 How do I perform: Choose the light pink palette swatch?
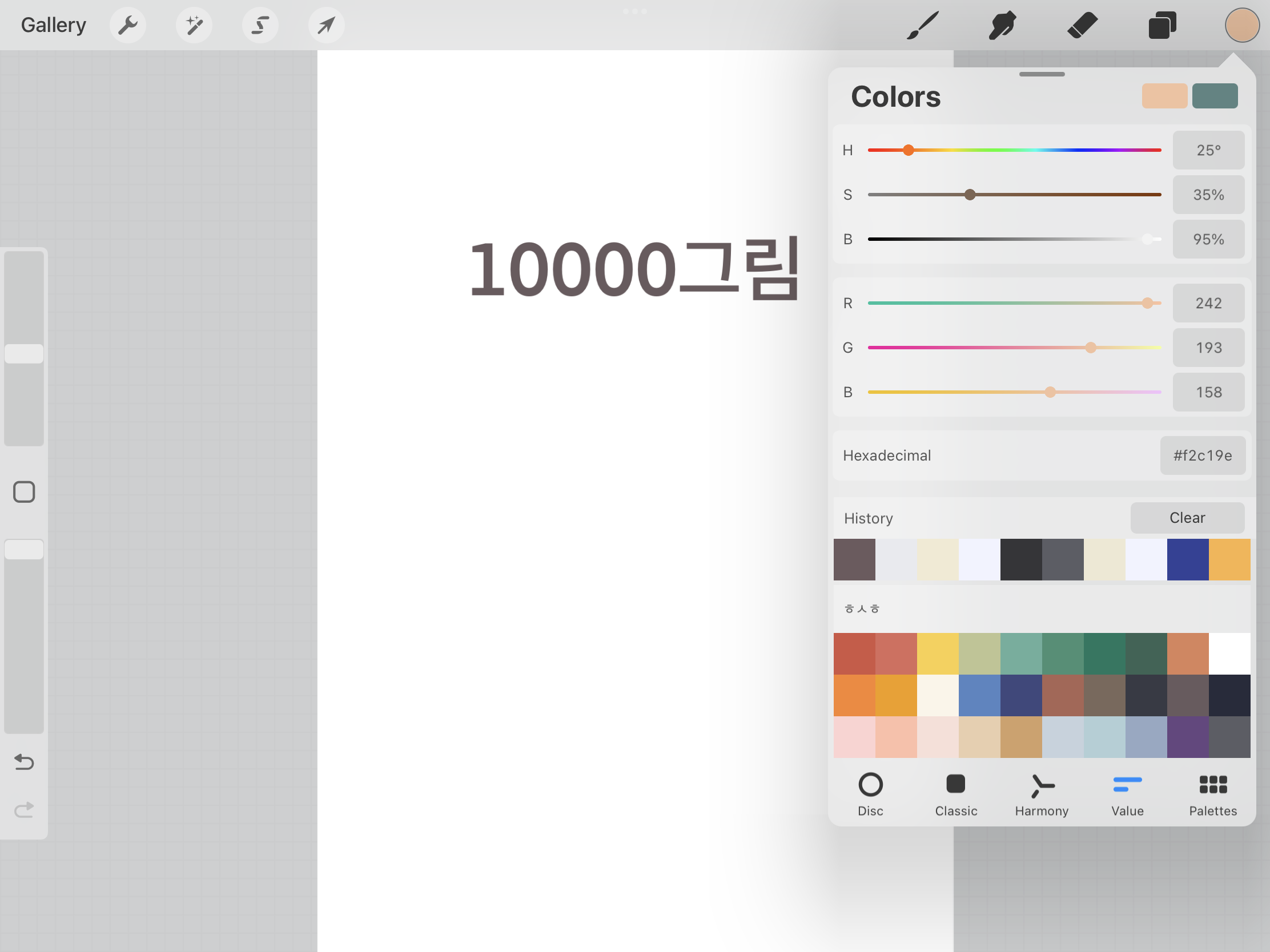point(854,737)
